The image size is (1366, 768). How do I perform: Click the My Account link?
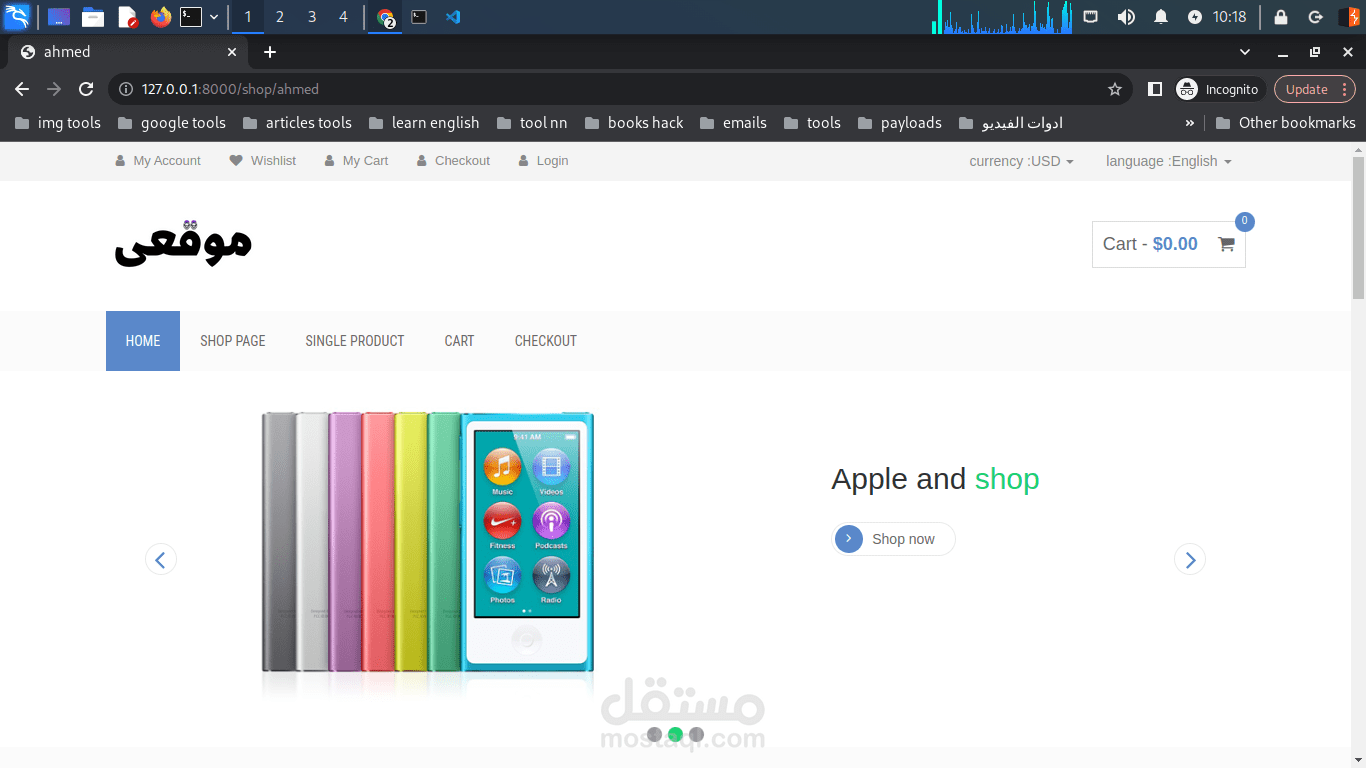click(158, 161)
